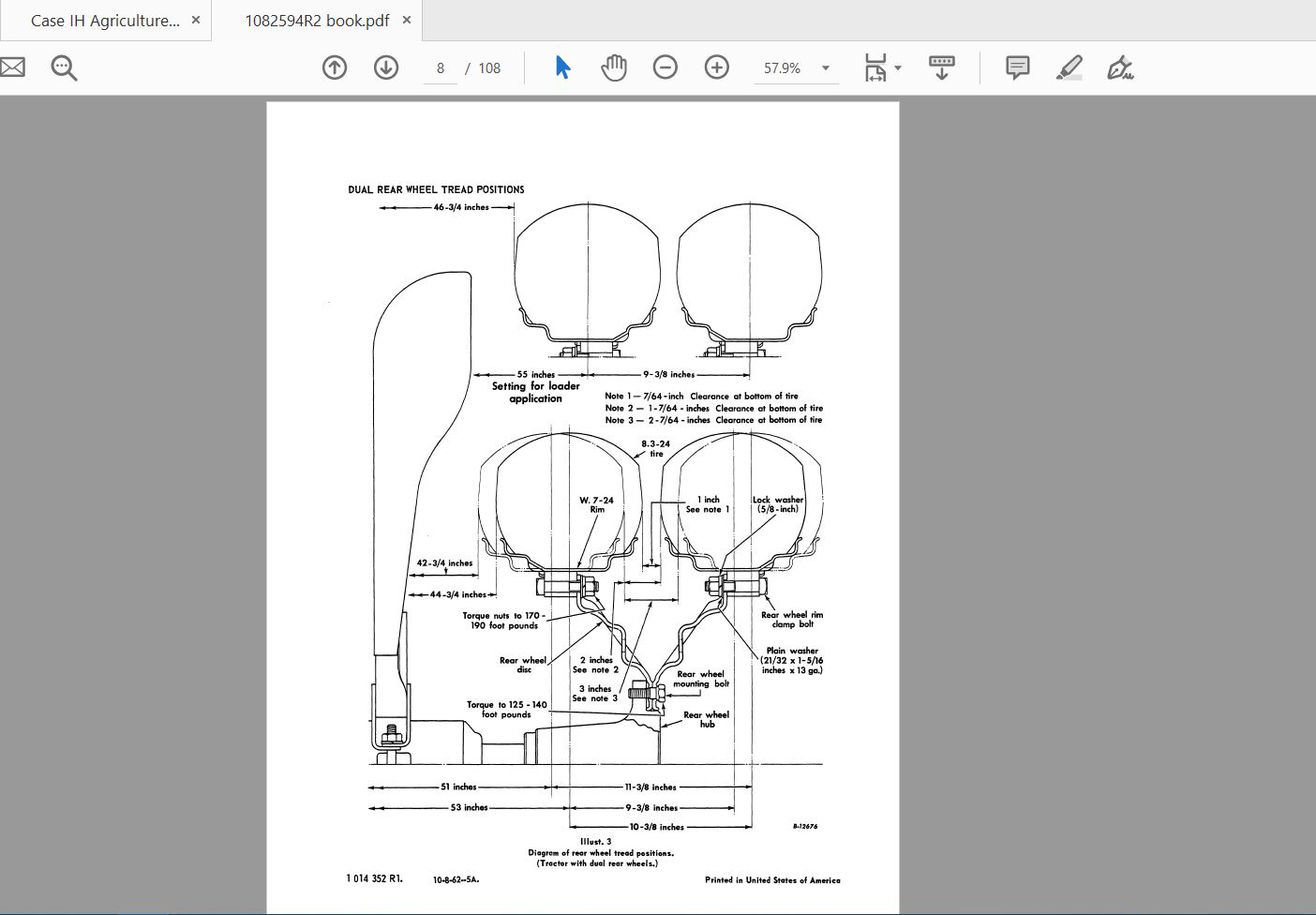Image resolution: width=1316 pixels, height=915 pixels.
Task: Close the Case IH Agriculture tab
Action: 196,21
